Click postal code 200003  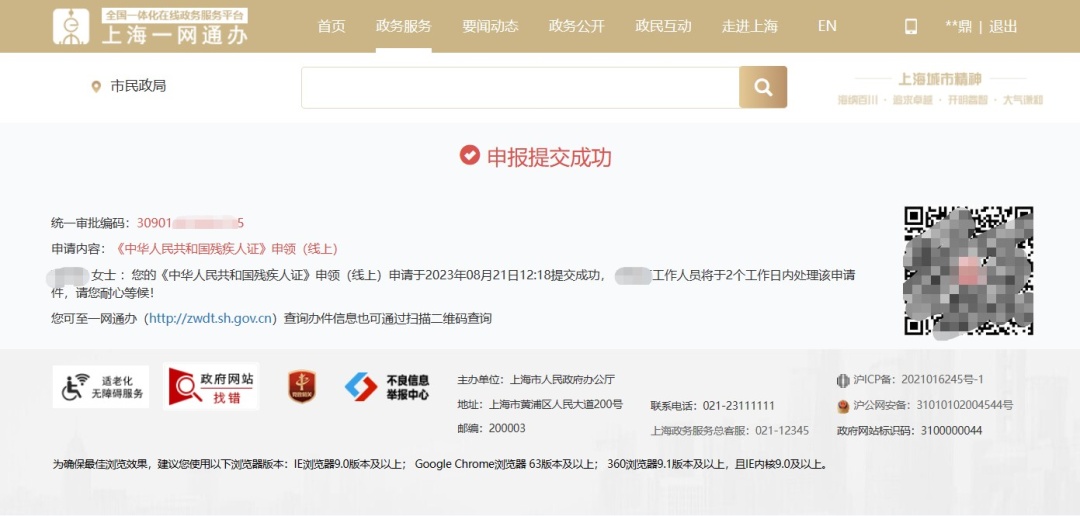tap(491, 429)
